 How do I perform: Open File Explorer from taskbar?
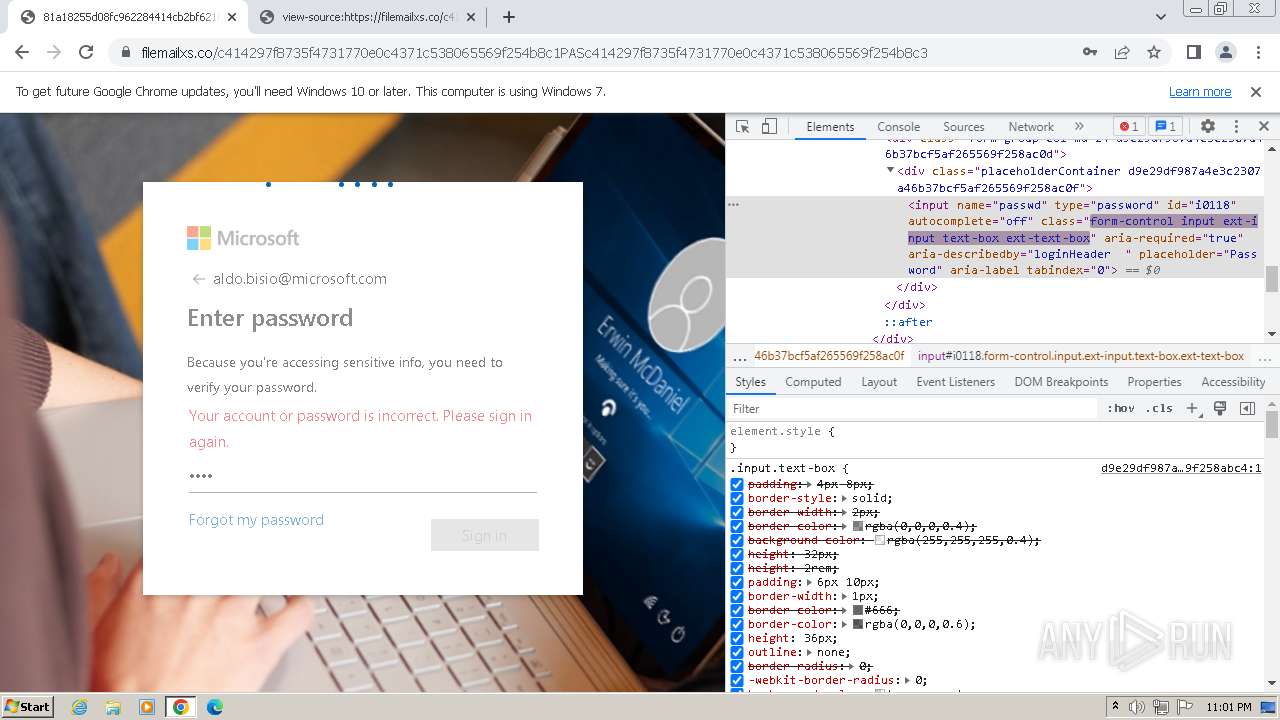click(x=113, y=707)
